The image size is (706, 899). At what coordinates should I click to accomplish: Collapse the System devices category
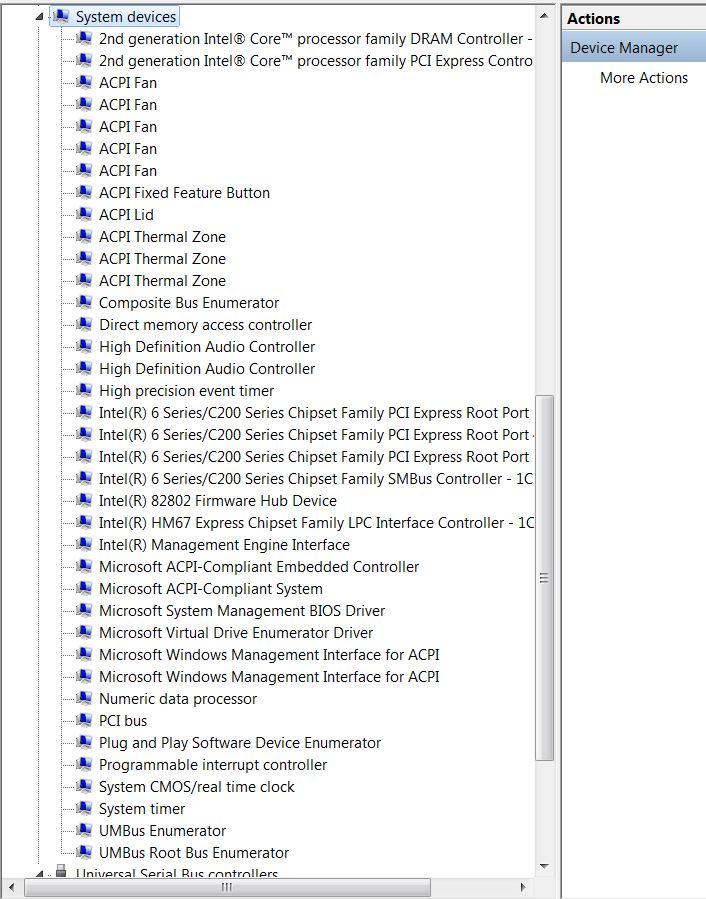pos(39,17)
